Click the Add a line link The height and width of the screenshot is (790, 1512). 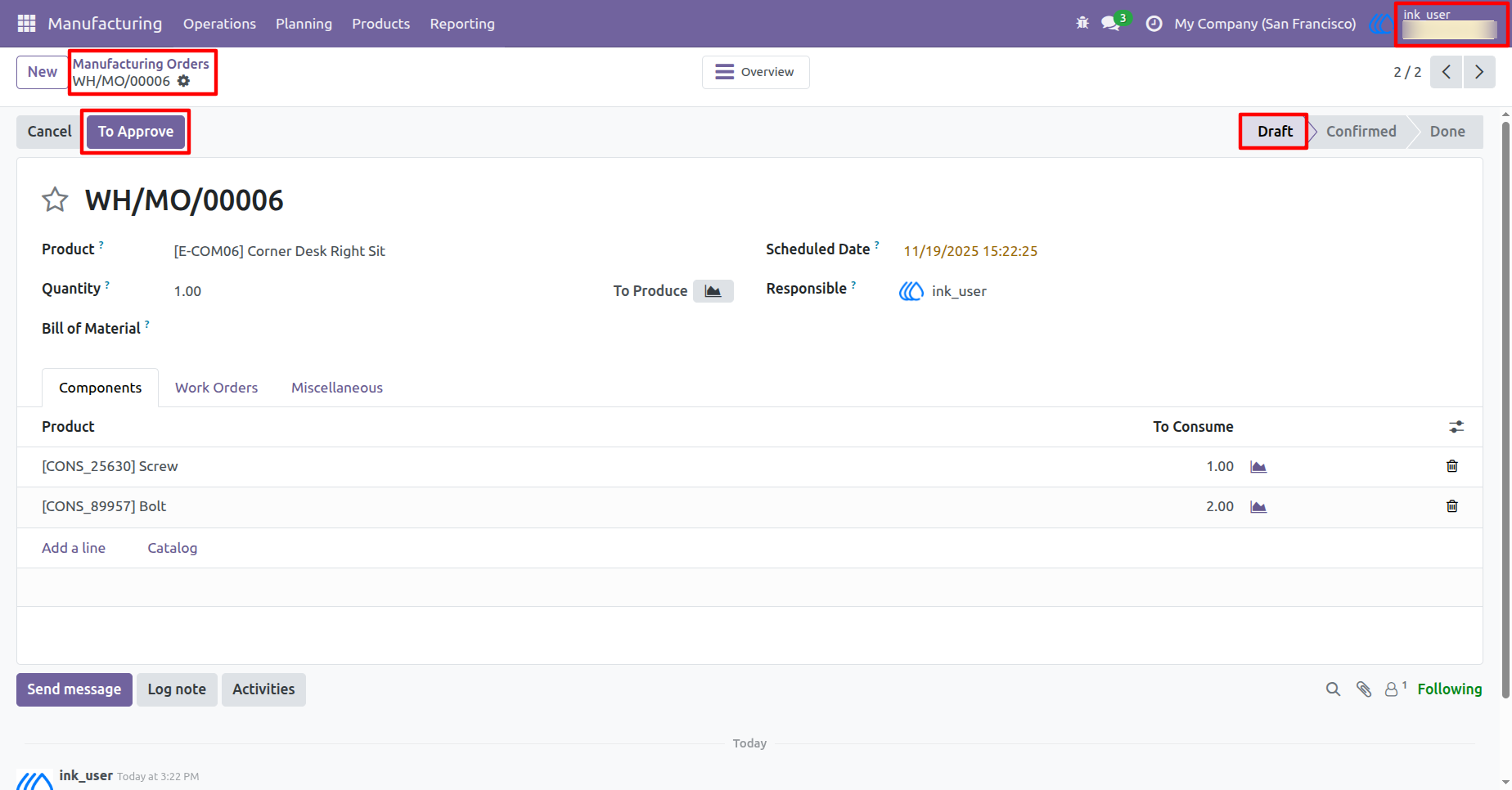pyautogui.click(x=74, y=548)
